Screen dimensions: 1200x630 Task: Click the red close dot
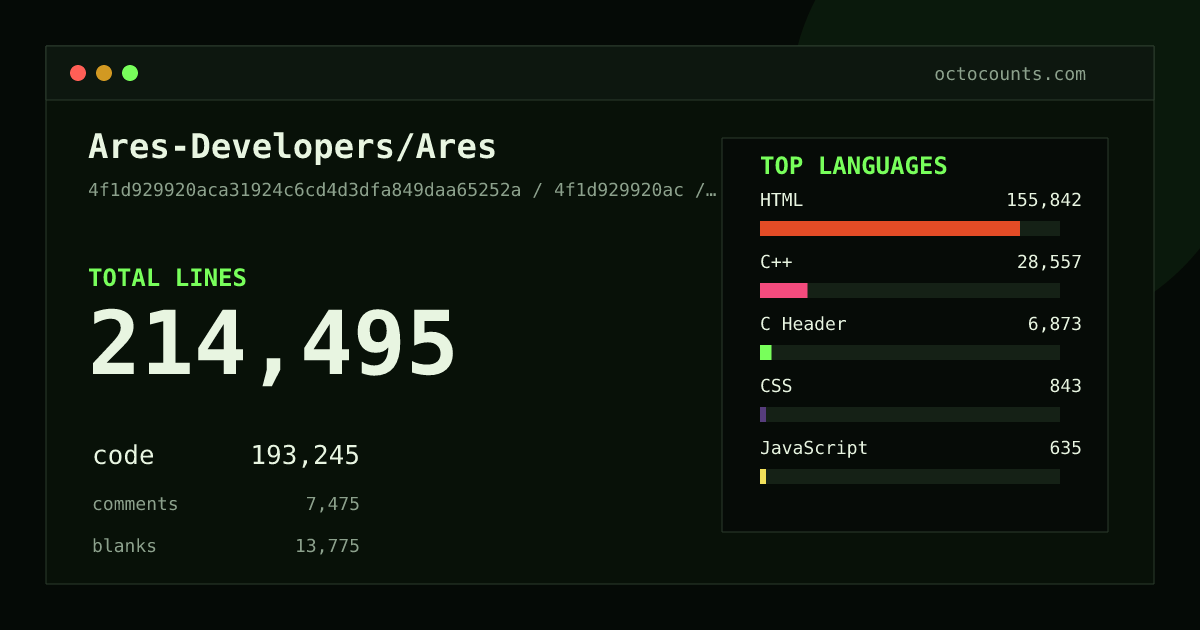78,73
